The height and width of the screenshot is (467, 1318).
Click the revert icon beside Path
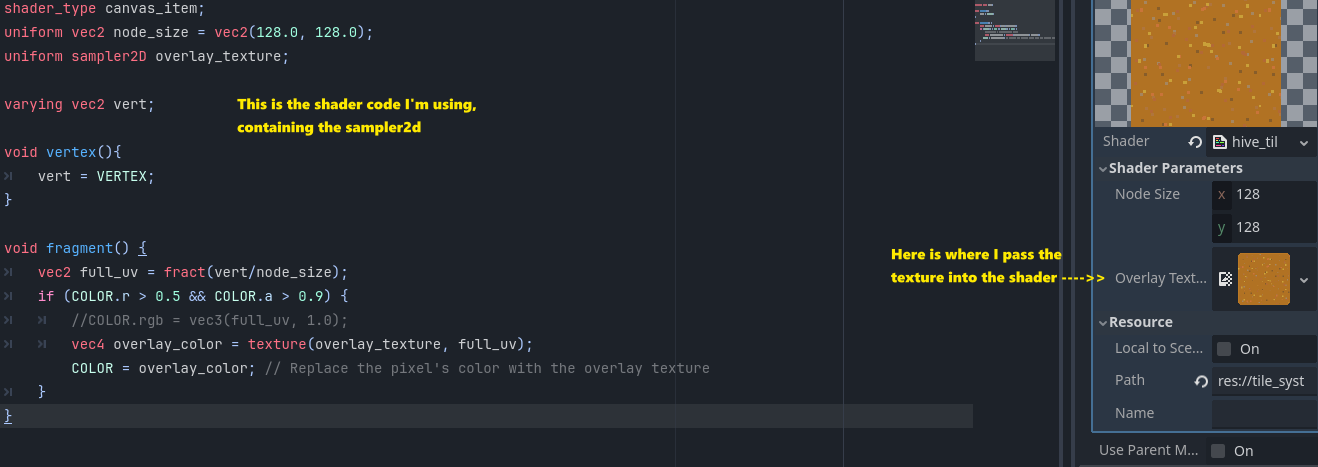coord(1201,382)
